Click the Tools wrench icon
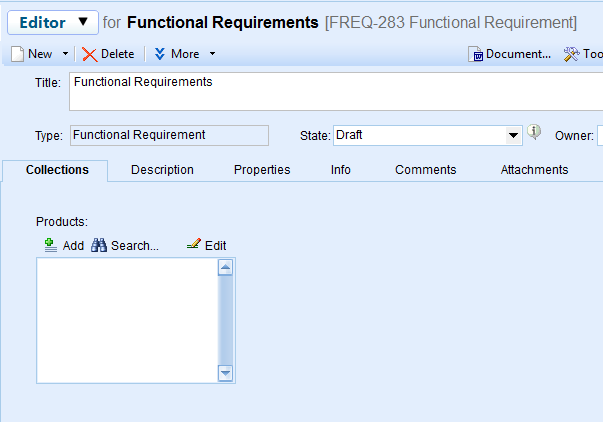 [572, 54]
